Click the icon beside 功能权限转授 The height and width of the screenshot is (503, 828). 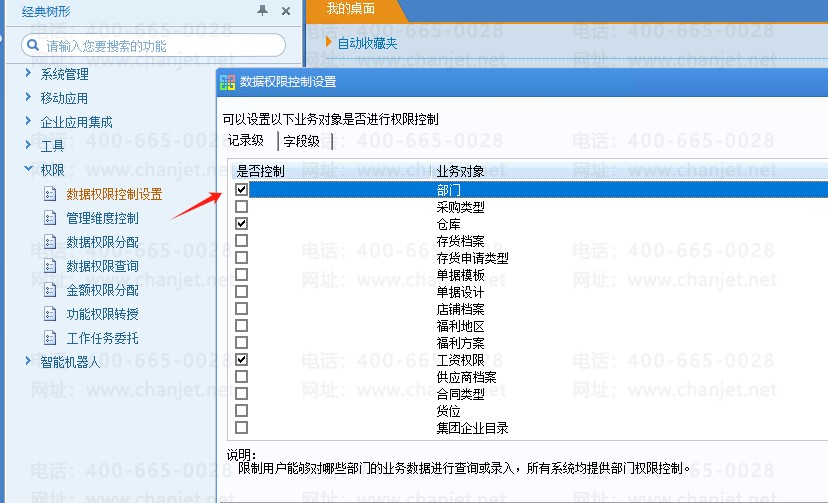[50, 314]
